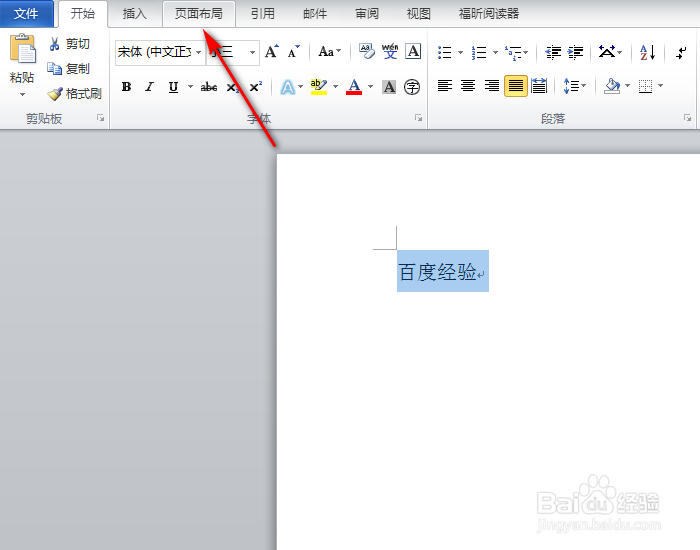The width and height of the screenshot is (700, 550).
Task: Toggle Strikethrough abc formatting
Action: tap(209, 87)
